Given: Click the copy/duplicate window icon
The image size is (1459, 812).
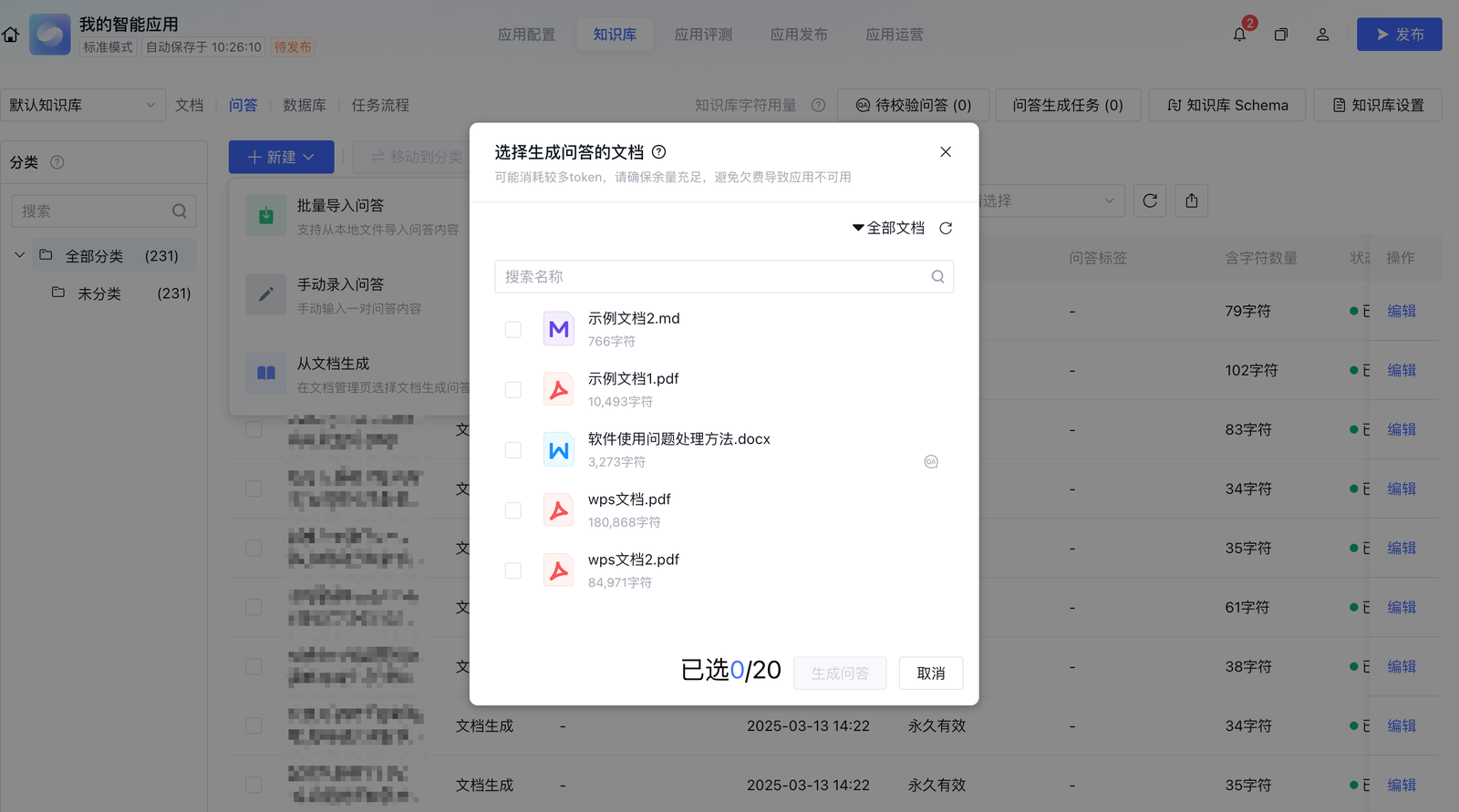Looking at the screenshot, I should pos(1281,35).
